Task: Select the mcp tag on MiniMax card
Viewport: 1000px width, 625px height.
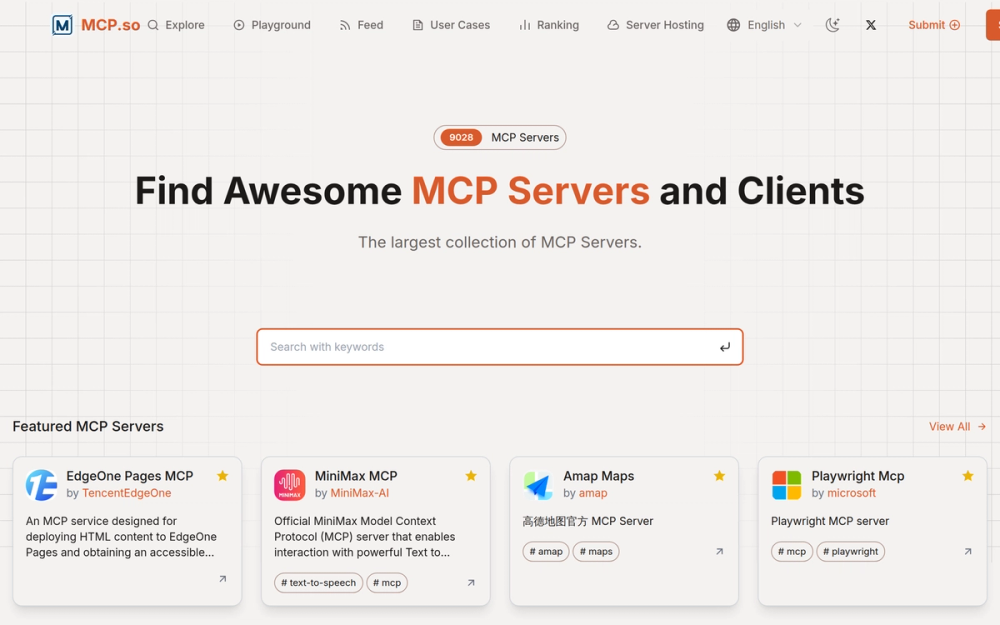Action: click(x=387, y=583)
